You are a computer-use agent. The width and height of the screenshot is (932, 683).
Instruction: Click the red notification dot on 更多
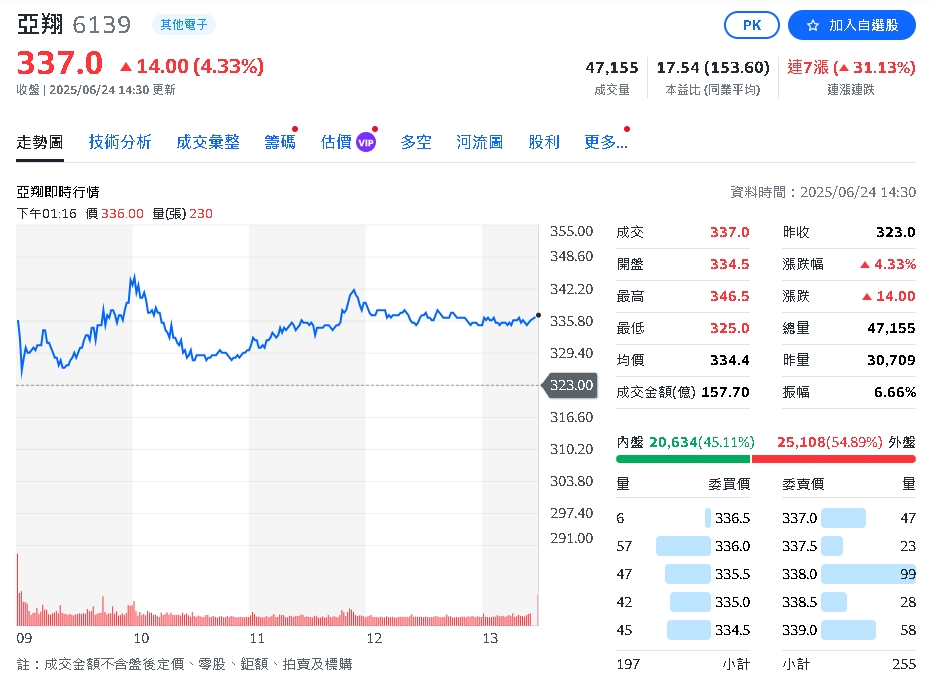[x=627, y=128]
